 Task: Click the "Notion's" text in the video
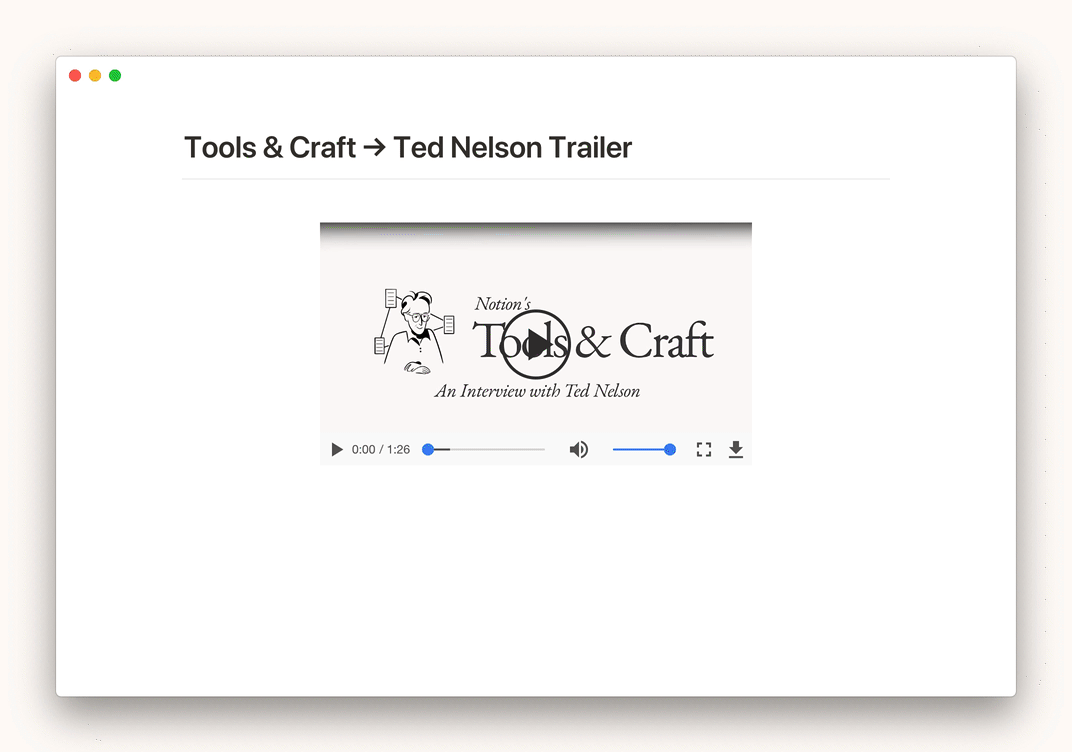(x=503, y=303)
